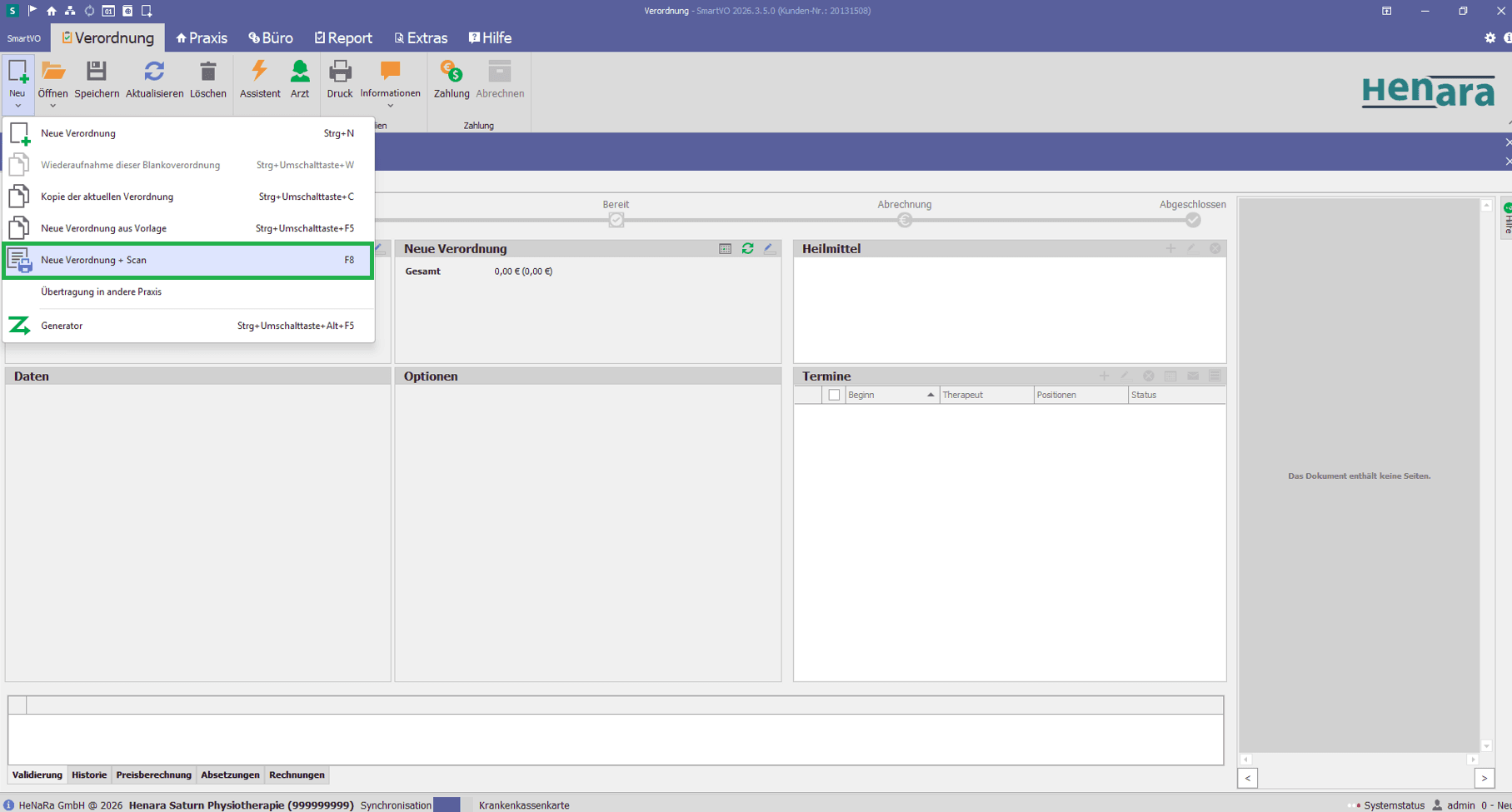Select Übertragung in andere Praxis

point(189,291)
